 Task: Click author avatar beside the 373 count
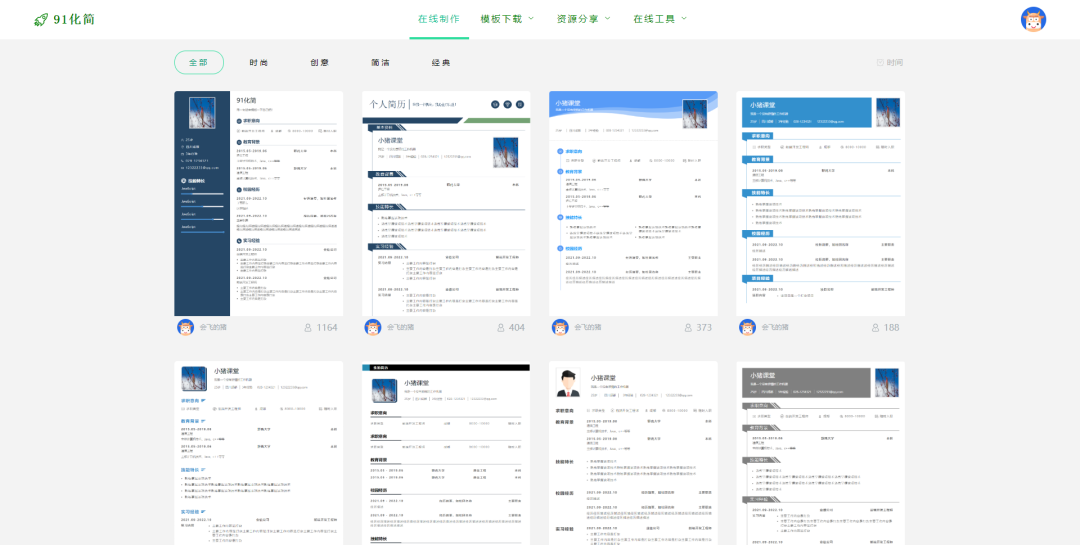560,327
